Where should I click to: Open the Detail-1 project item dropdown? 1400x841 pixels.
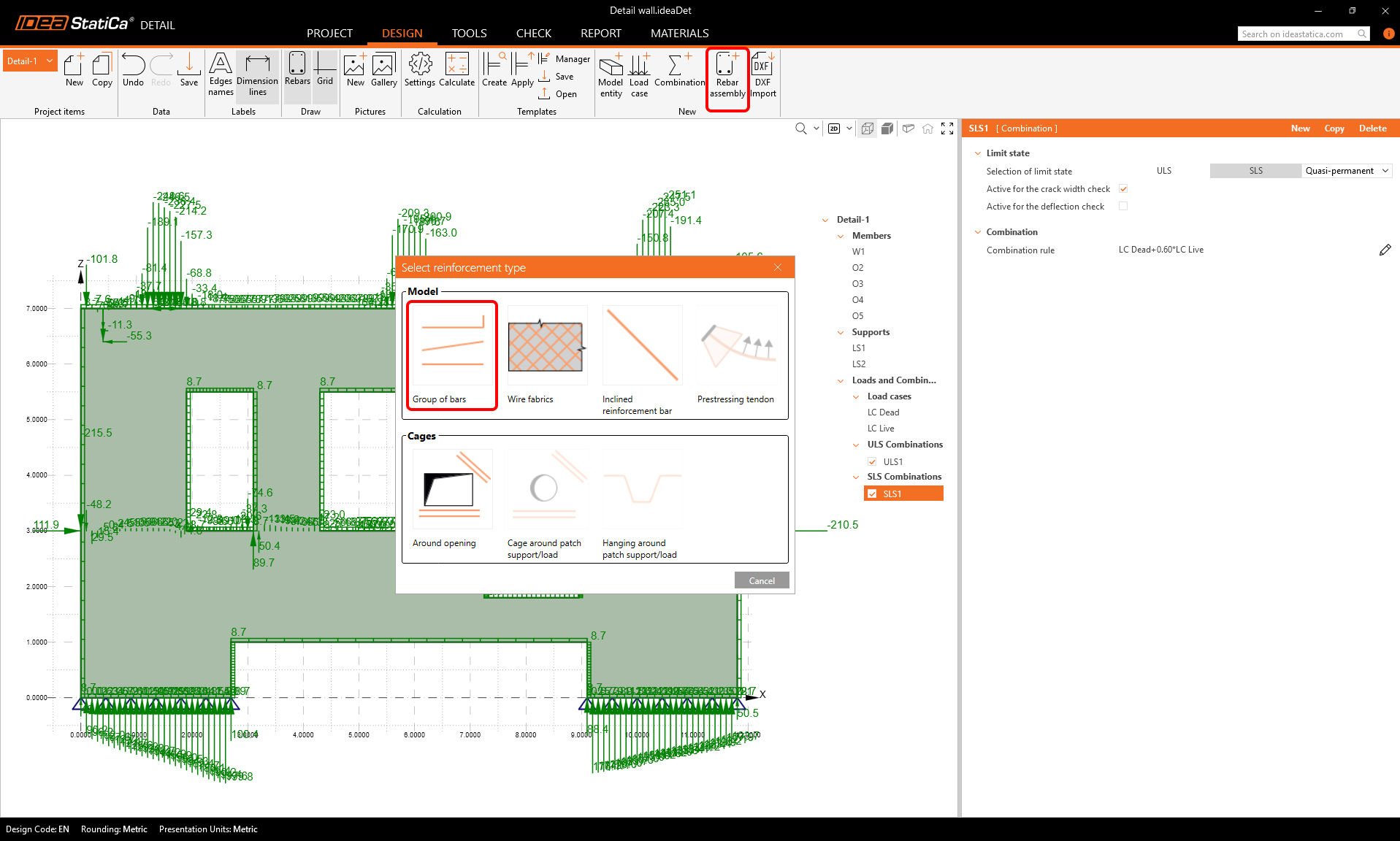(x=50, y=61)
